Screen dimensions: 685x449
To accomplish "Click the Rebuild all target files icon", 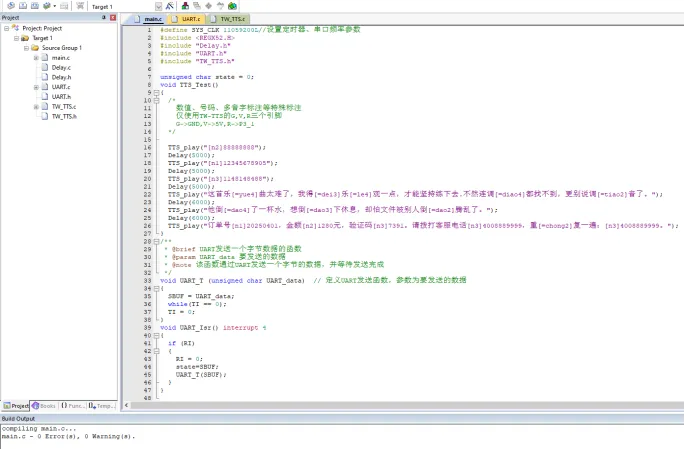I will 35,6.
